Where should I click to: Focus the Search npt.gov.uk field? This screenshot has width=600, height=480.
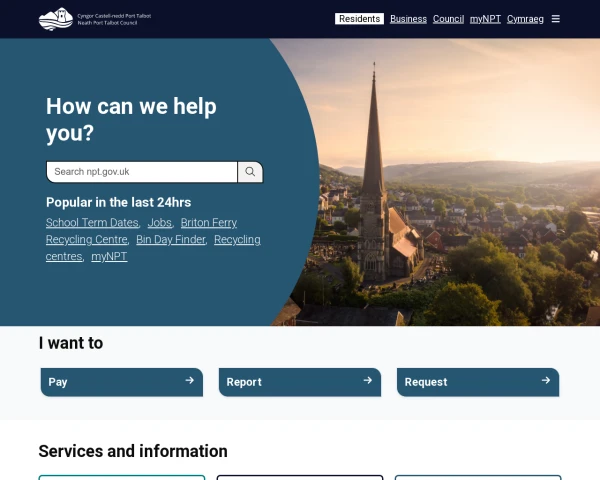point(142,172)
